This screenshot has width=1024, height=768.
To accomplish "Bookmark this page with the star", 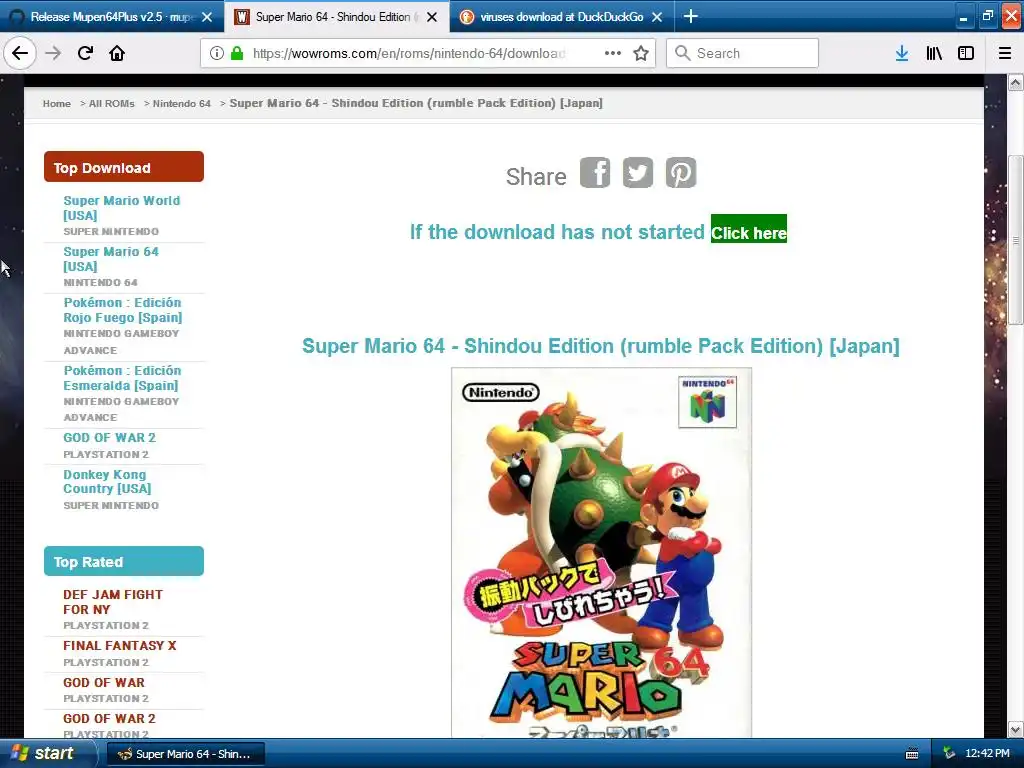I will [641, 53].
